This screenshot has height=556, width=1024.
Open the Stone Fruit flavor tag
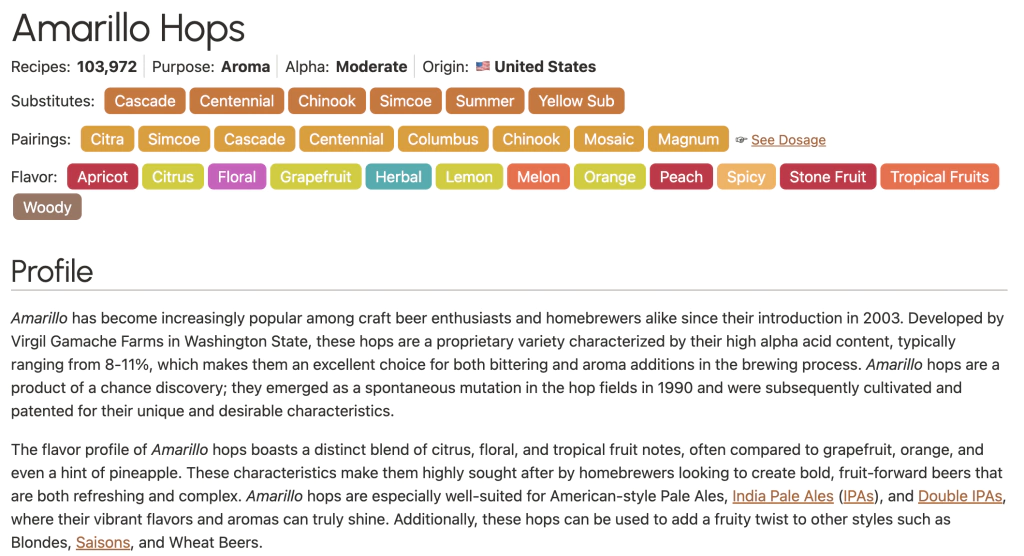(x=828, y=177)
